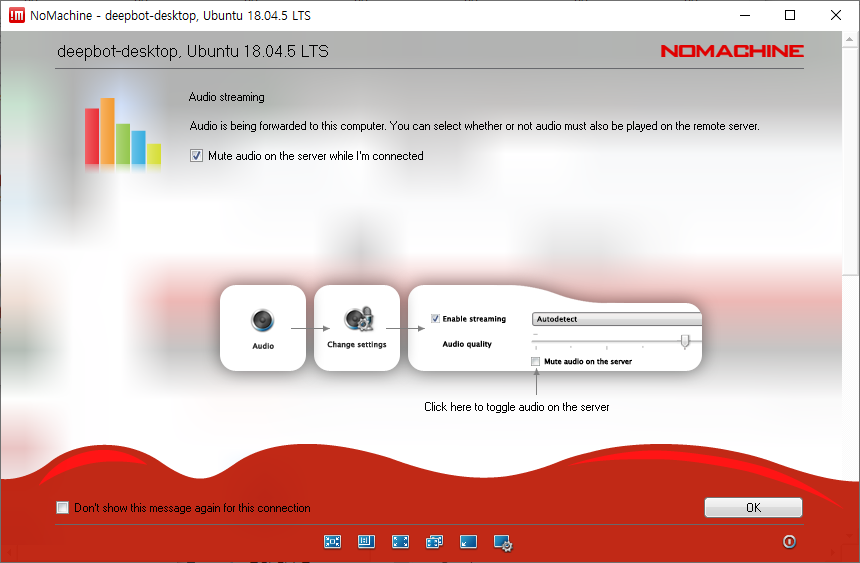The height and width of the screenshot is (563, 860).
Task: Enter fullscreen mode via toolbar icon
Action: (x=400, y=542)
